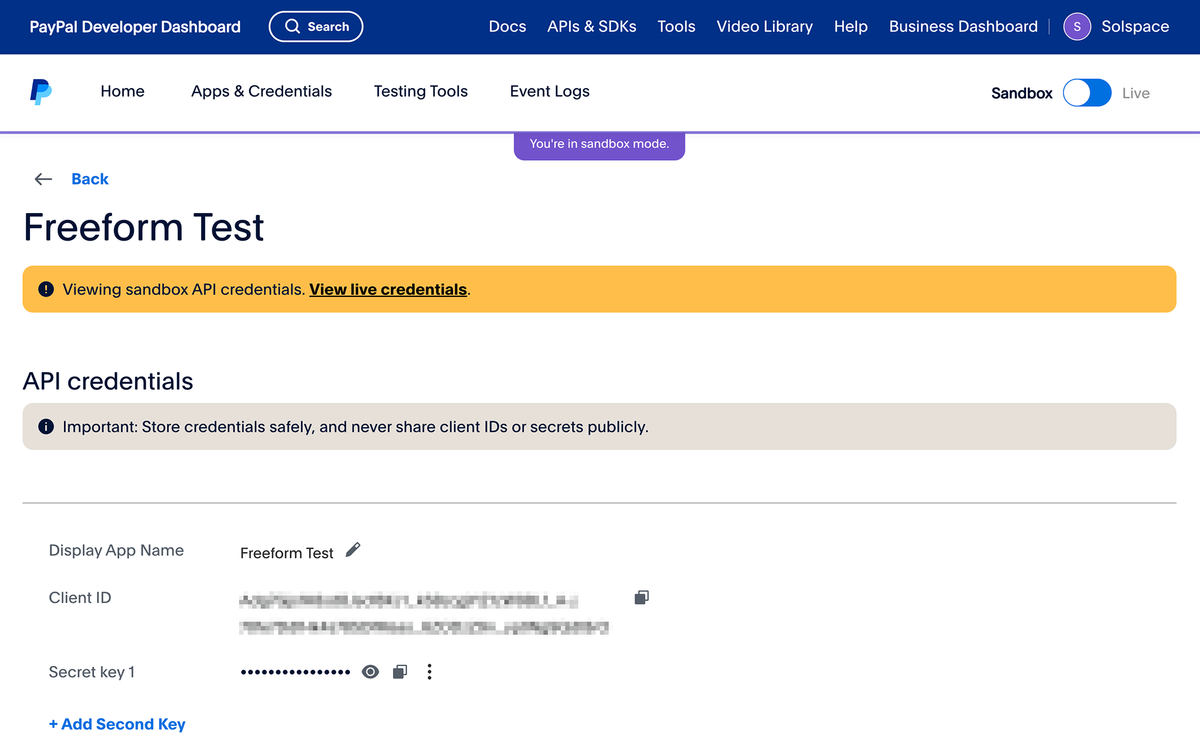Copy the Client ID to clipboard
The image size is (1200, 753).
(641, 597)
